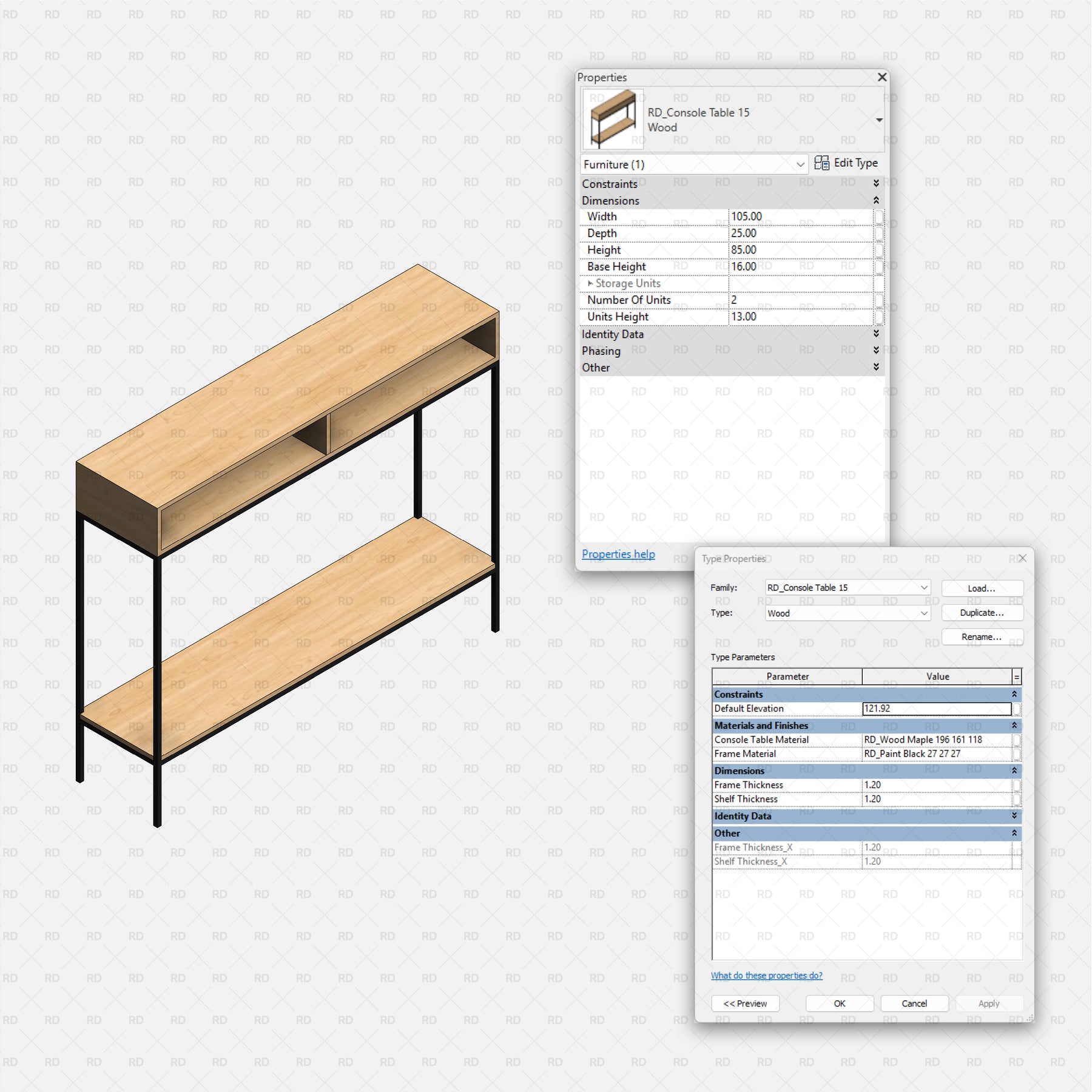Click the Preview button
Viewport: 1092px width, 1092px height.
point(745,1003)
